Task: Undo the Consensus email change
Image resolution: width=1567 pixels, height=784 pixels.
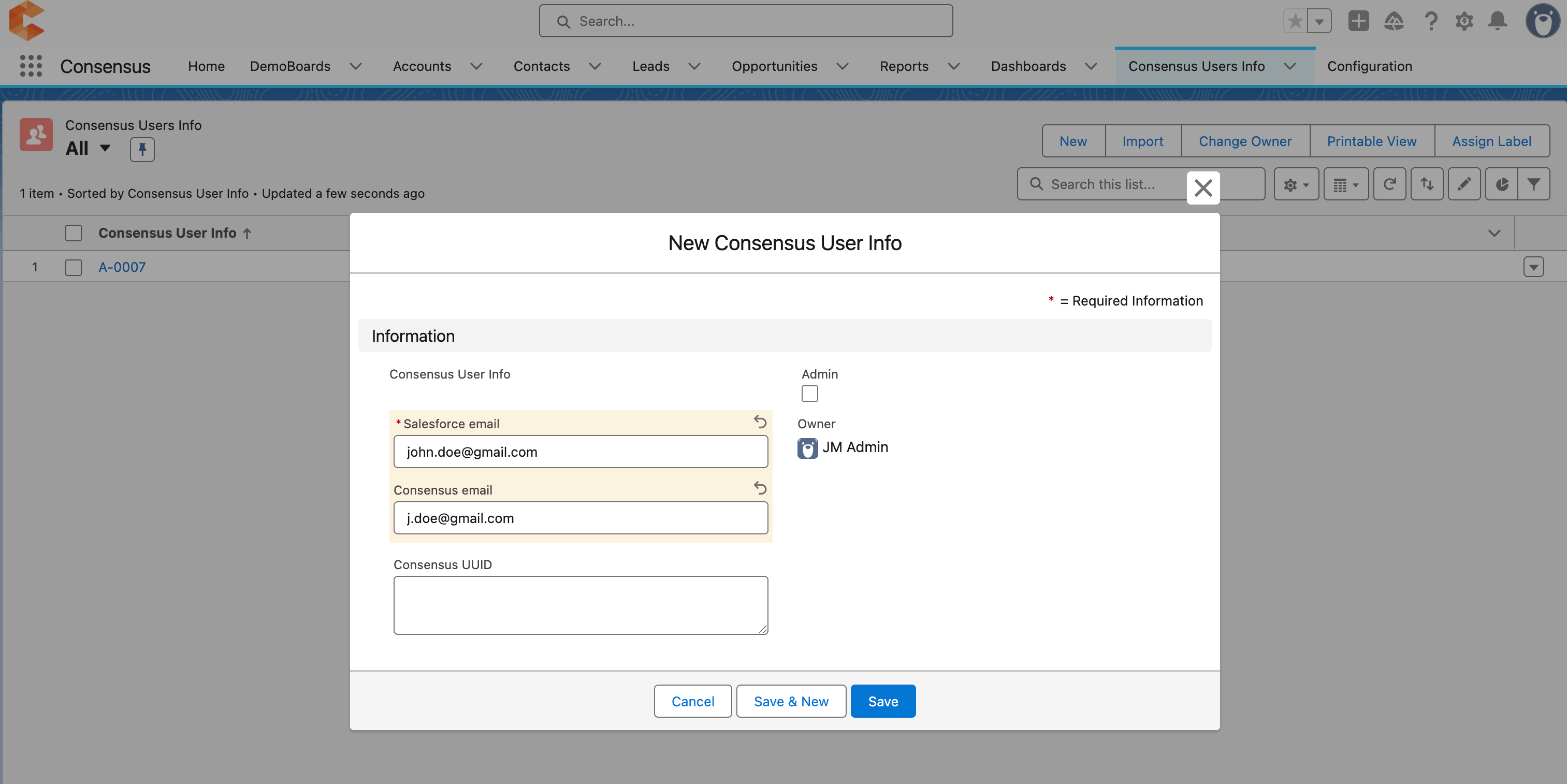Action: click(x=760, y=488)
